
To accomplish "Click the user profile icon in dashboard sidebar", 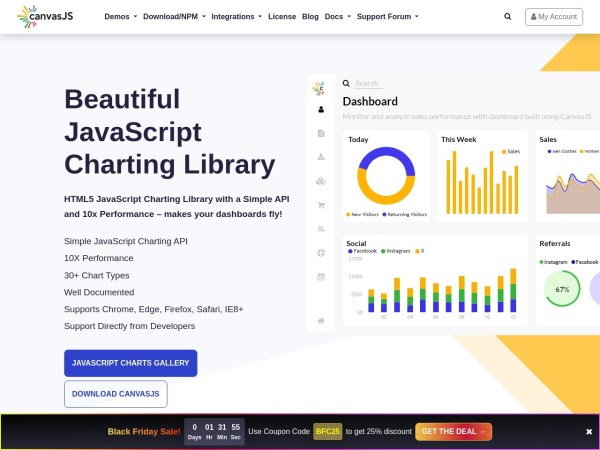I will 320,109.
